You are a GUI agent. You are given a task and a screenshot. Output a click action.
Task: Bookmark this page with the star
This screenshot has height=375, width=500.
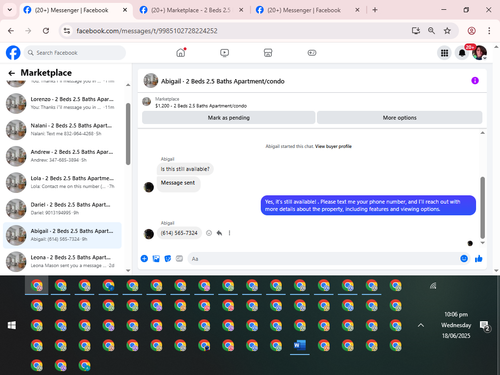(447, 31)
